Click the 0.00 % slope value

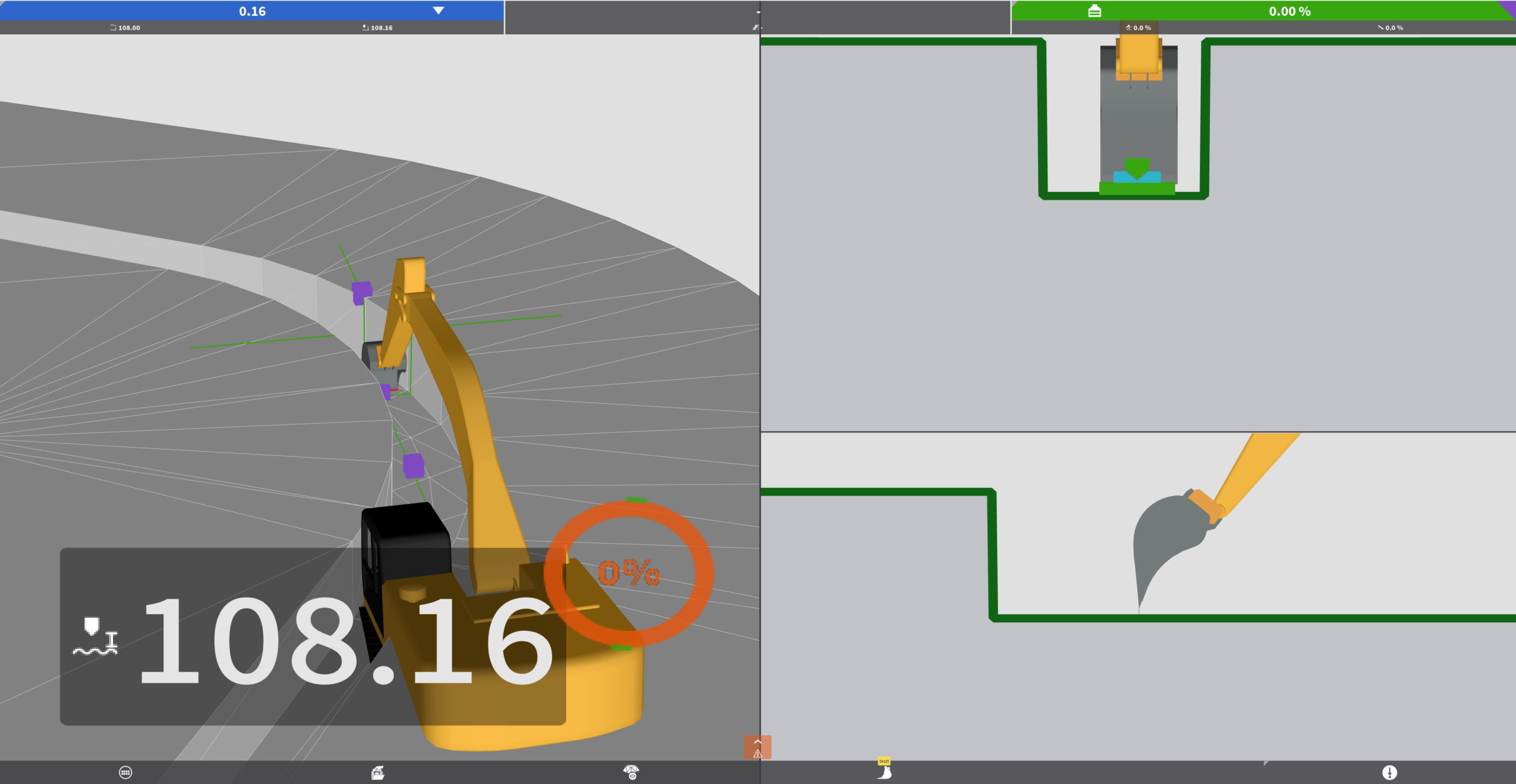coord(1289,11)
